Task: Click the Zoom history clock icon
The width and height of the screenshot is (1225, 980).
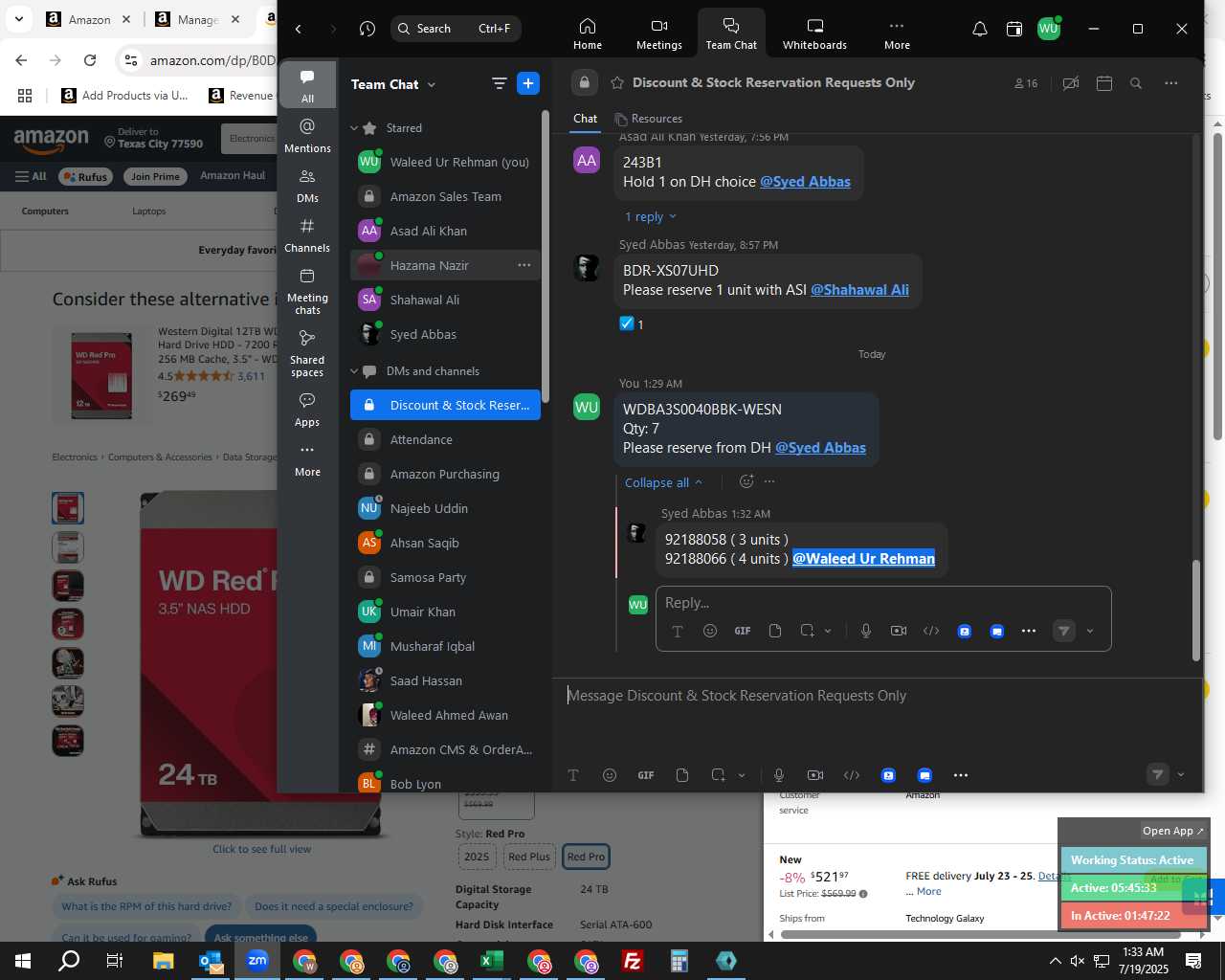Action: pos(367,29)
